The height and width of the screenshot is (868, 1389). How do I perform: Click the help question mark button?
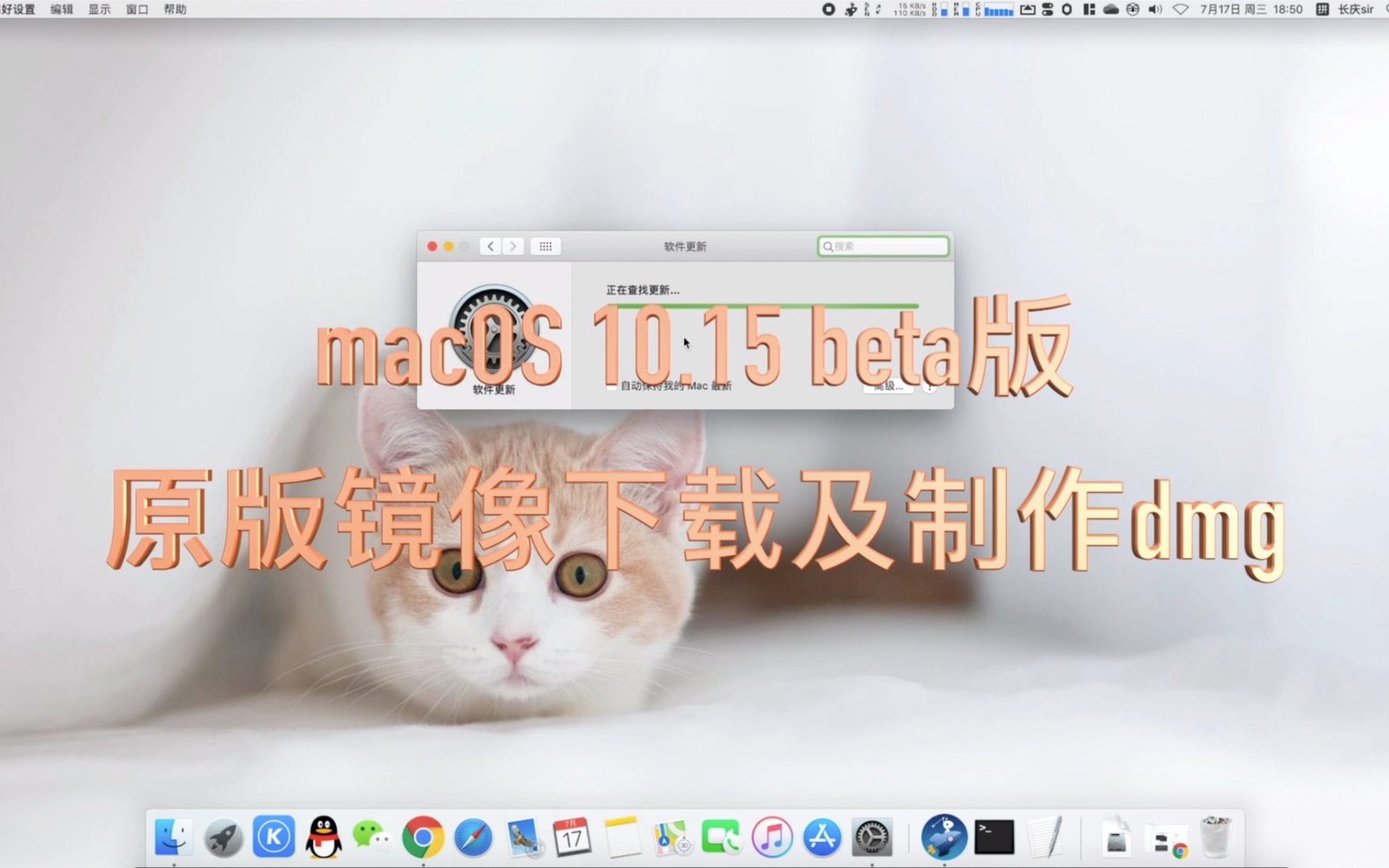coord(929,386)
